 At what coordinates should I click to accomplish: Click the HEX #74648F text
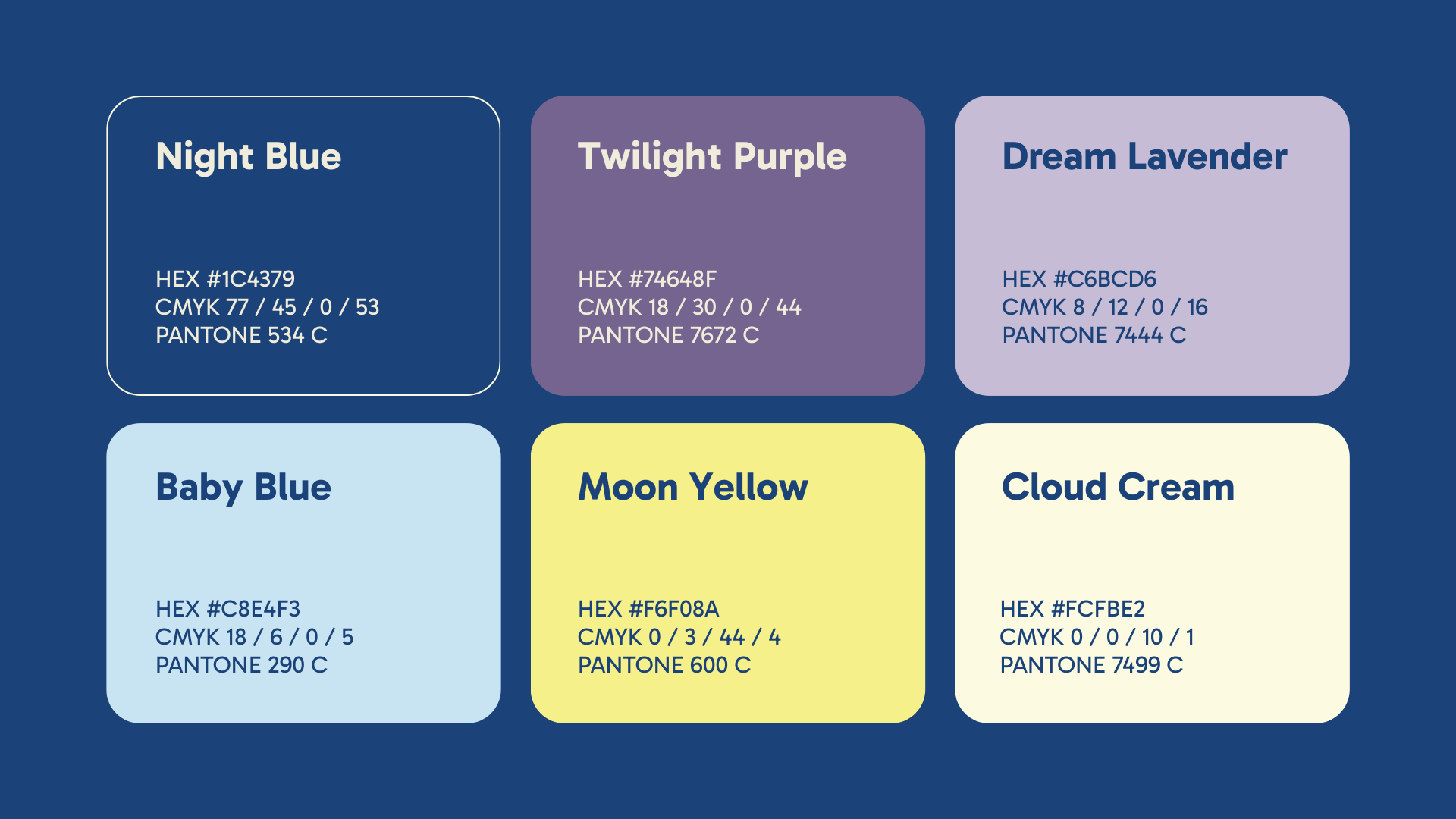tap(647, 279)
